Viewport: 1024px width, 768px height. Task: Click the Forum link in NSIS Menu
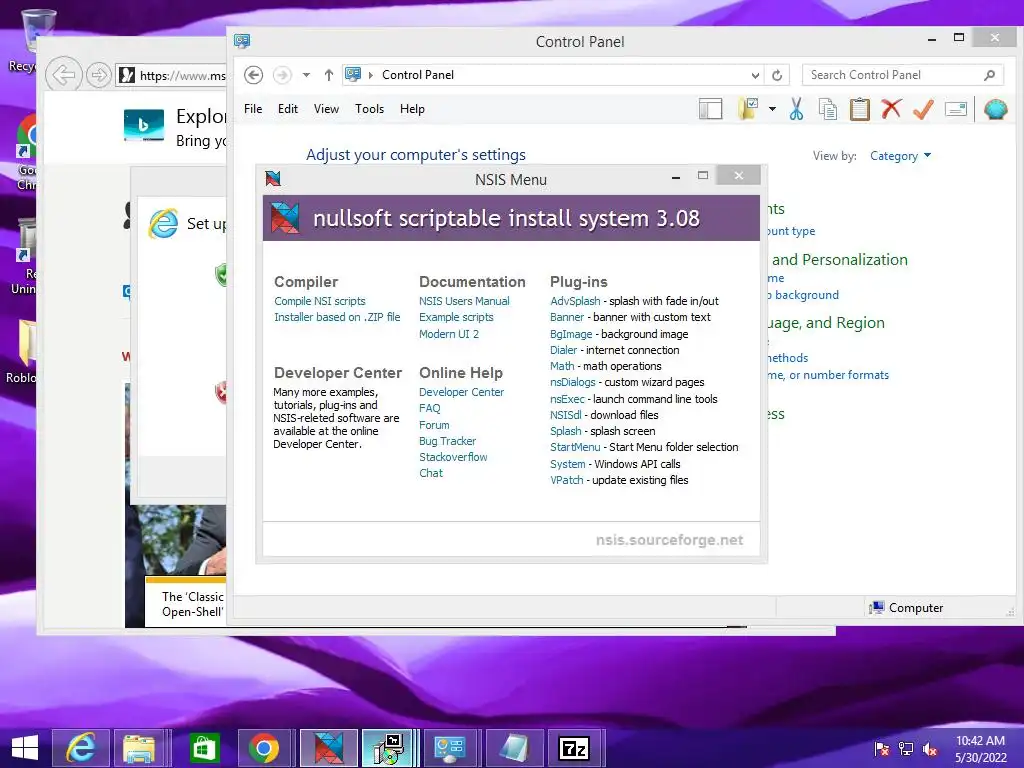(434, 424)
